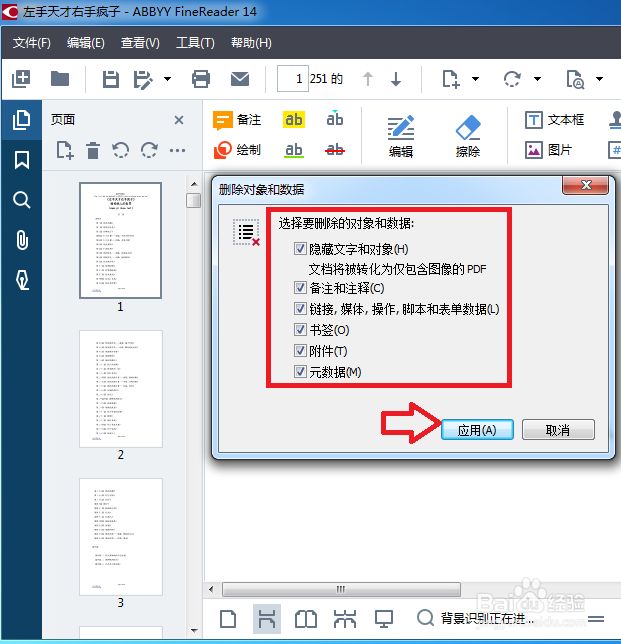Viewport: 621px width, 644px height.
Task: Select page 3 thumbnail
Action: point(121,536)
